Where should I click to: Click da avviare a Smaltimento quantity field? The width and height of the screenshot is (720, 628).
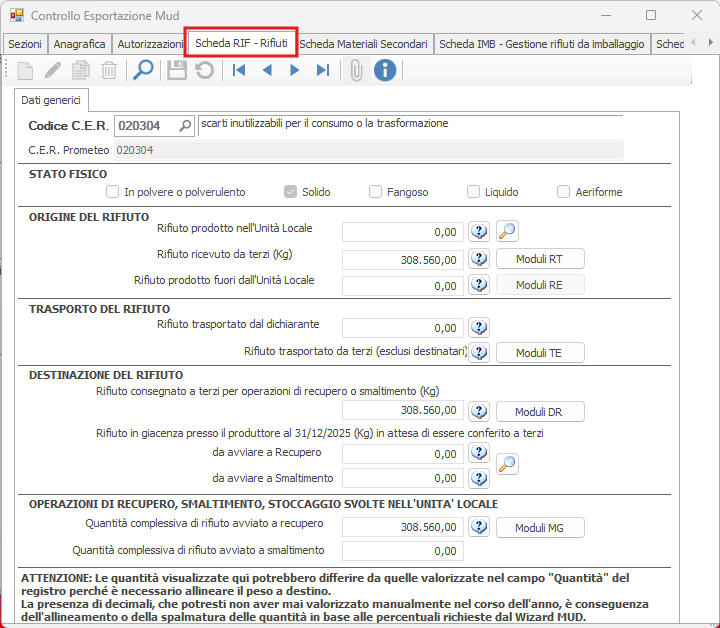[x=403, y=478]
